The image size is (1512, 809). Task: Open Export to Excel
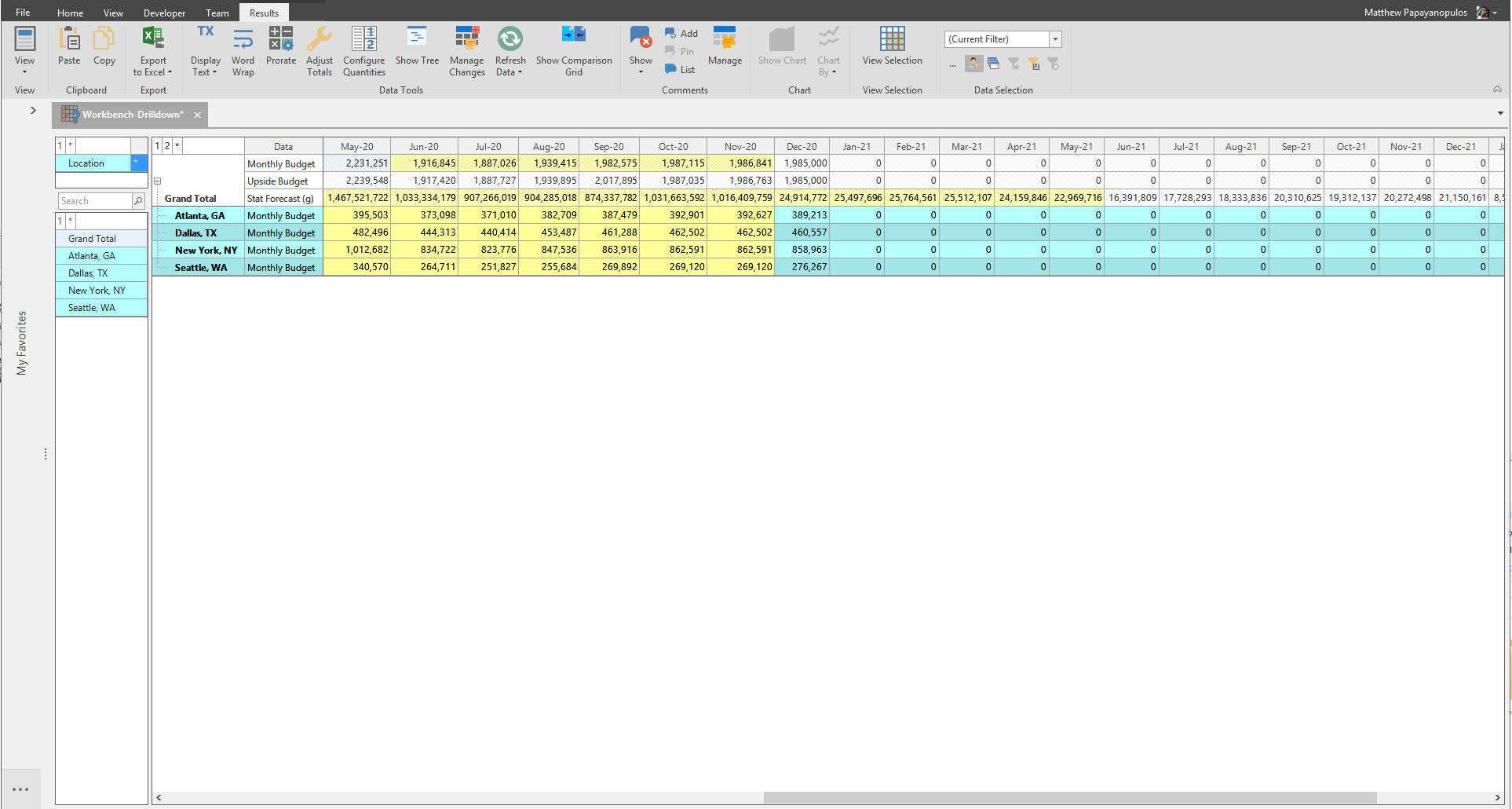[153, 51]
